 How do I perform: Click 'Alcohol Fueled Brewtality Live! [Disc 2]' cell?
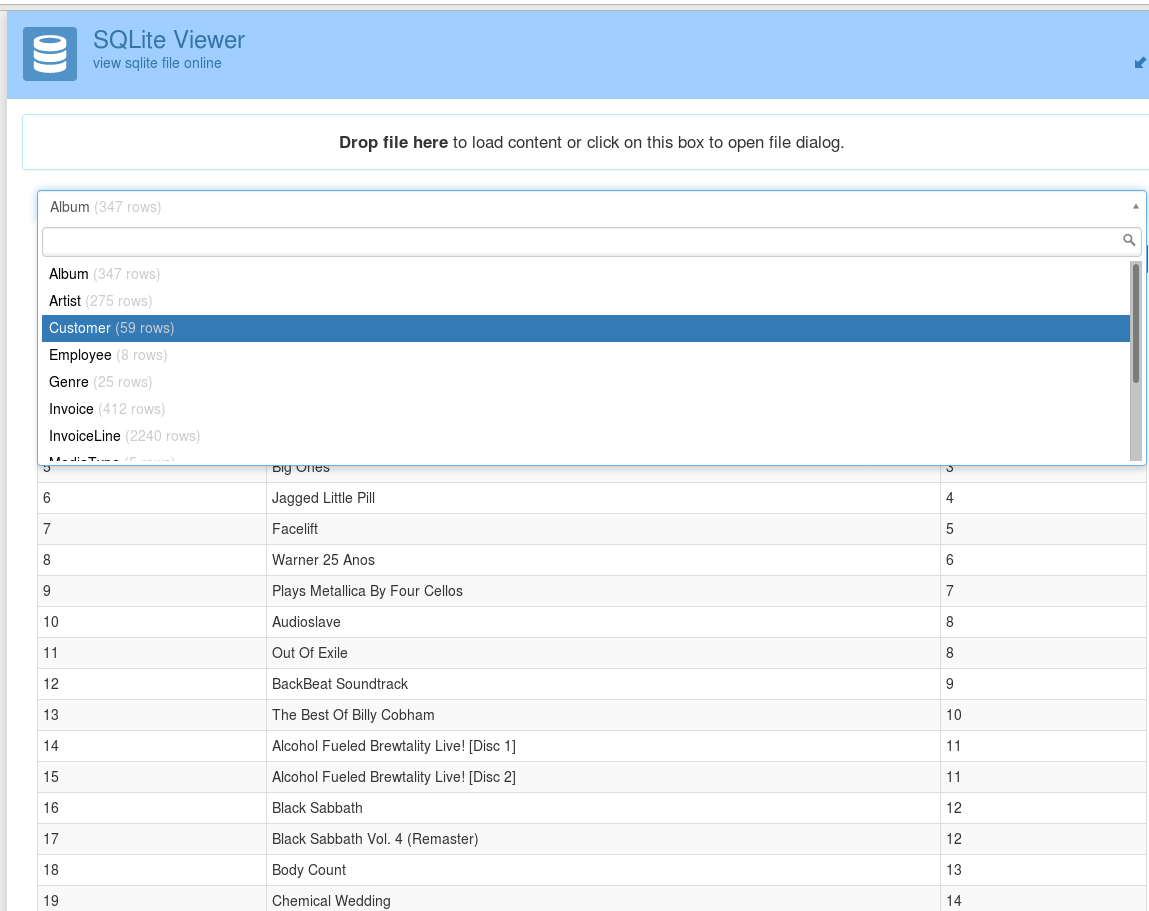[x=603, y=777]
